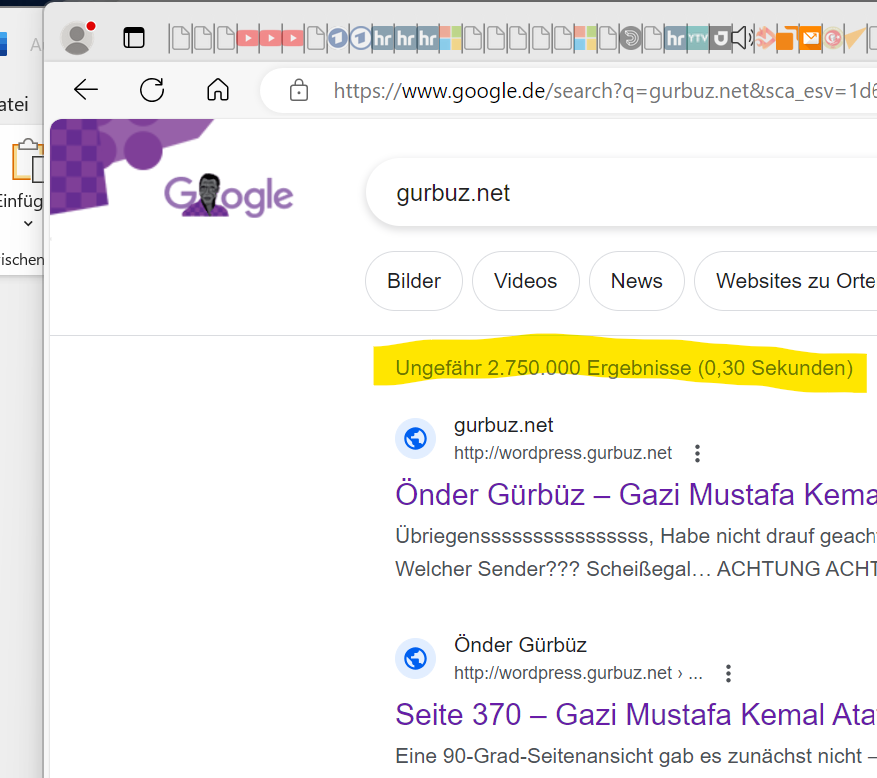
Task: Click the 'gurbuz.net' site name
Action: pos(503,425)
